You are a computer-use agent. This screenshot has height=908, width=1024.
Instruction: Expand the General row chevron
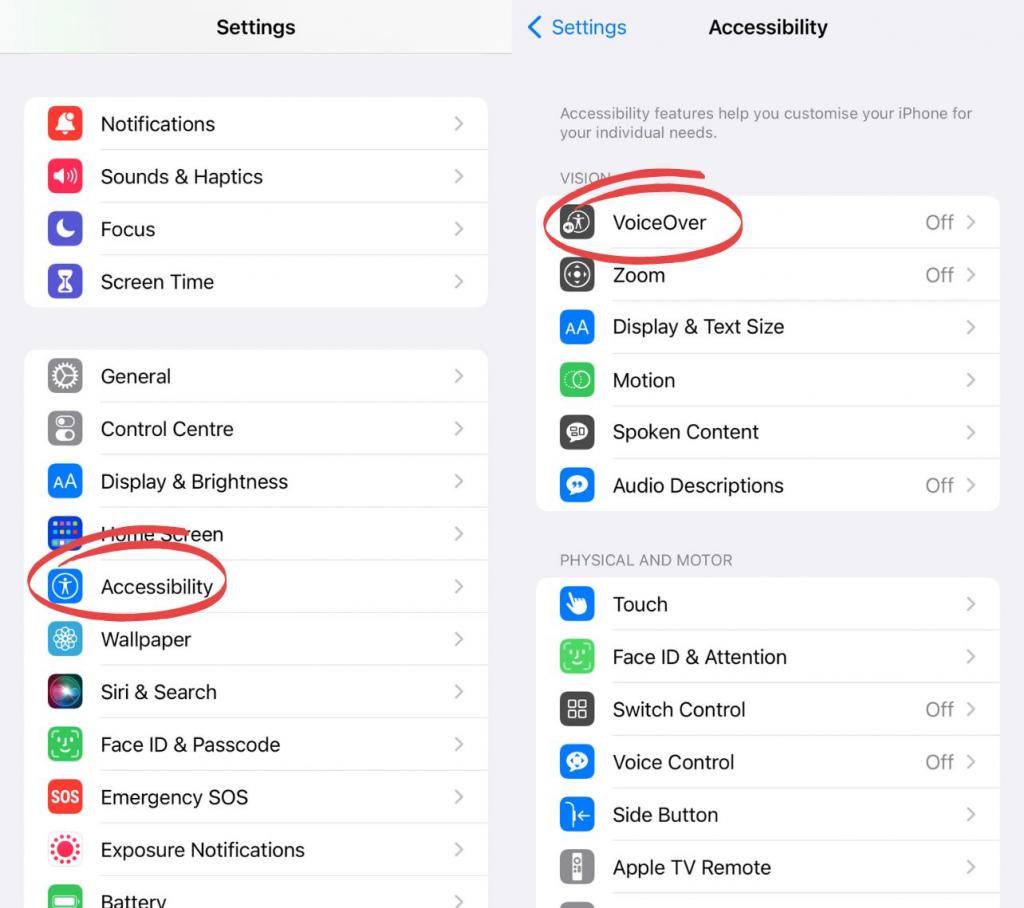[459, 376]
